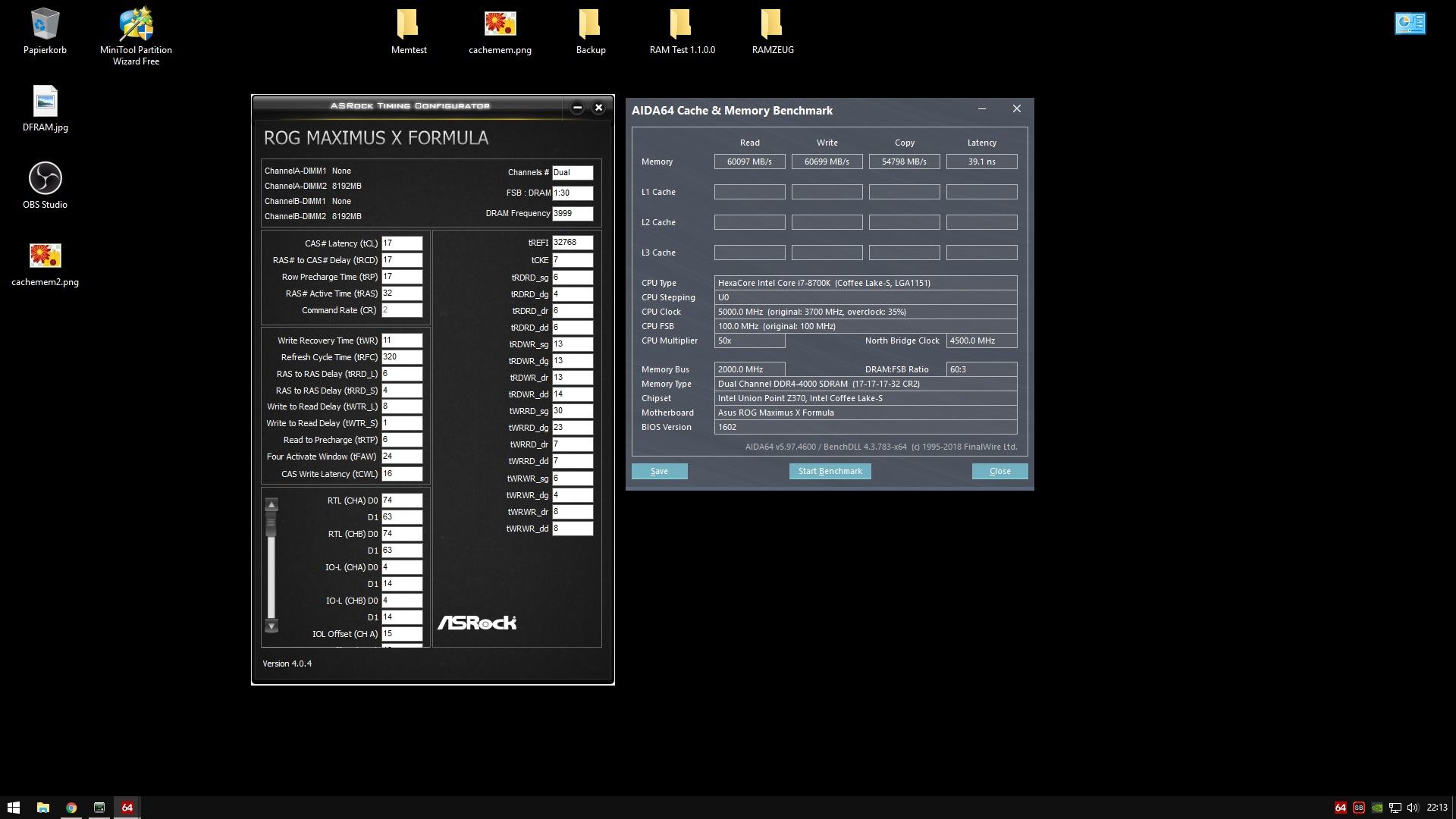Open the volume control in system tray
Image resolution: width=1456 pixels, height=819 pixels.
(x=1412, y=808)
